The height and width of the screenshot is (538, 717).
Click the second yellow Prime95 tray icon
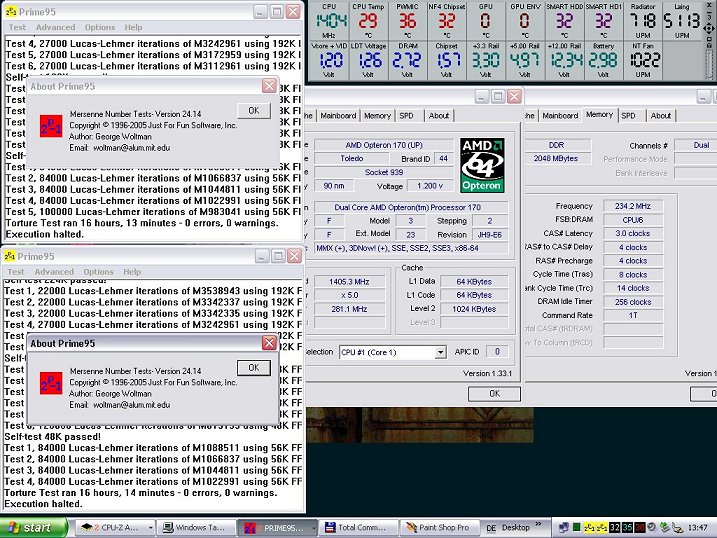click(602, 527)
